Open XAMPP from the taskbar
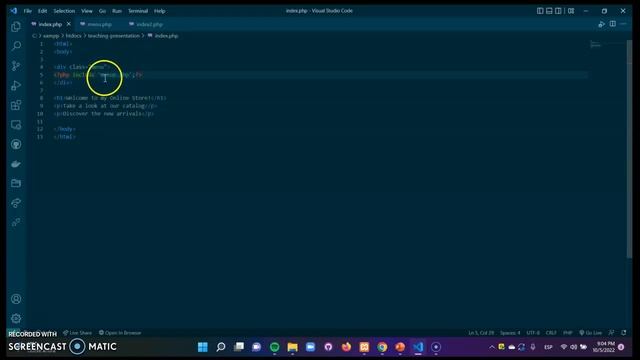The image size is (640, 360). [364, 347]
